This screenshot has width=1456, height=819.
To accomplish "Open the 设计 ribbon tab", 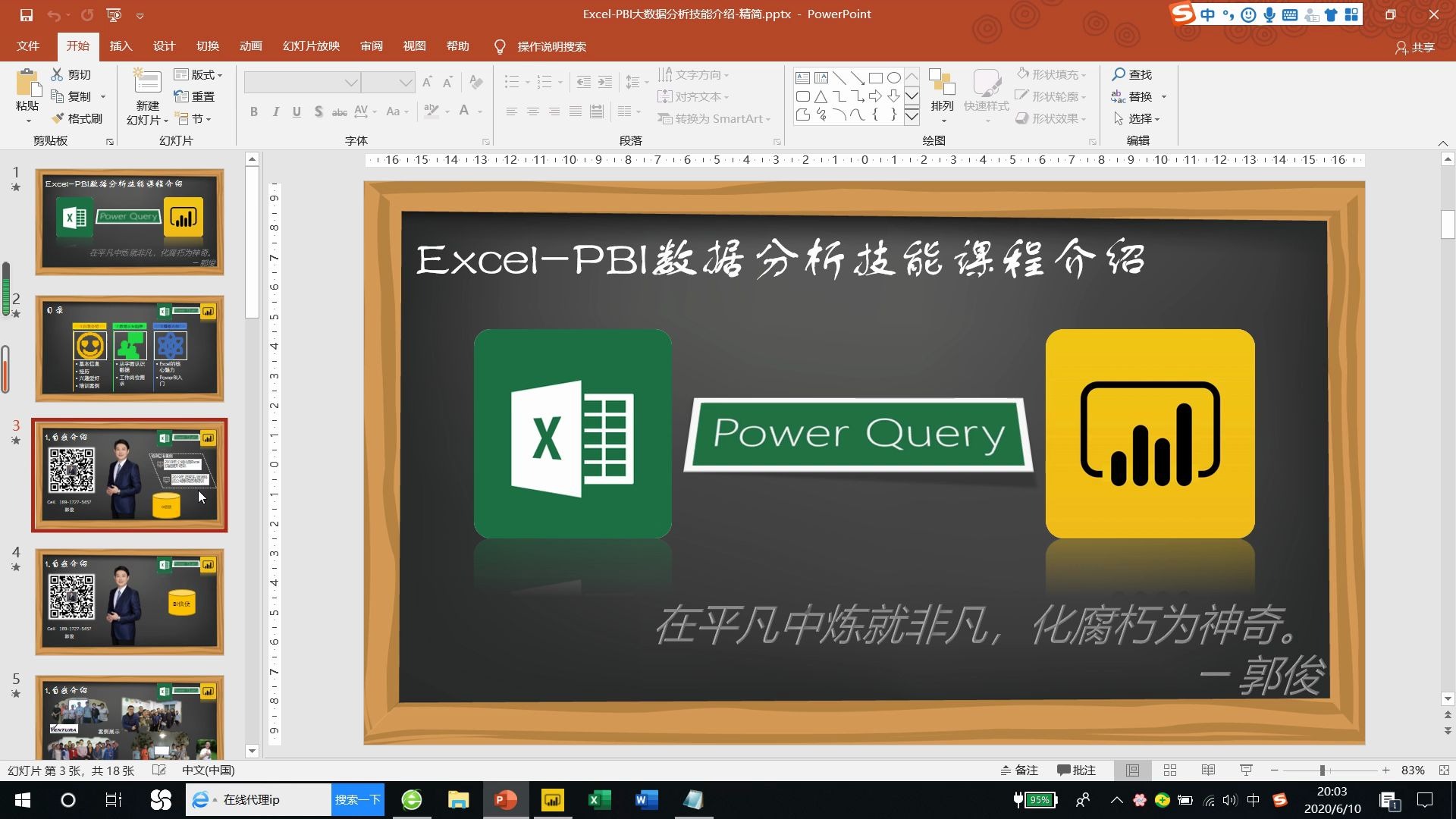I will pos(165,46).
